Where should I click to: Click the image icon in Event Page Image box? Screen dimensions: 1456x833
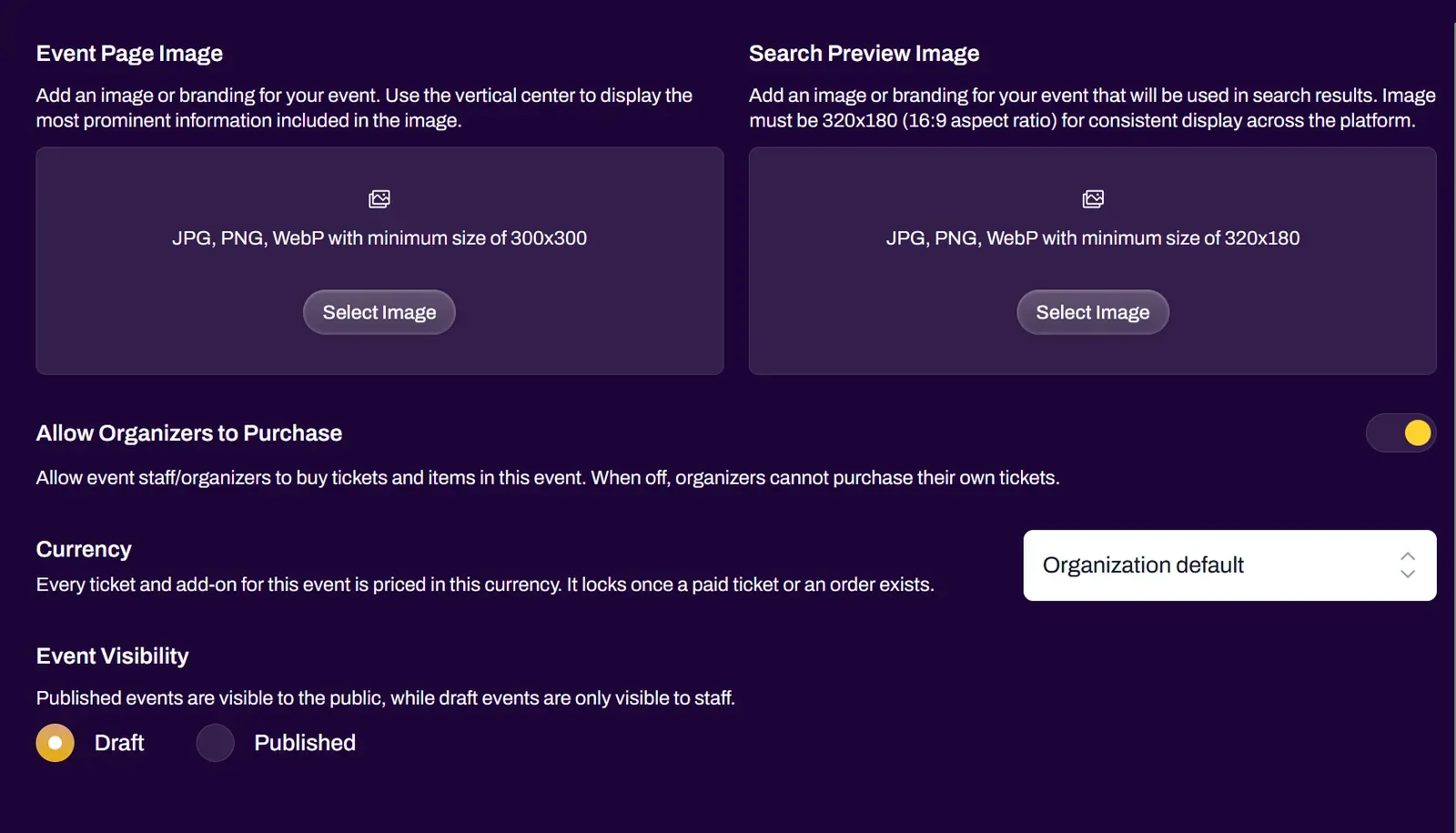[x=379, y=198]
